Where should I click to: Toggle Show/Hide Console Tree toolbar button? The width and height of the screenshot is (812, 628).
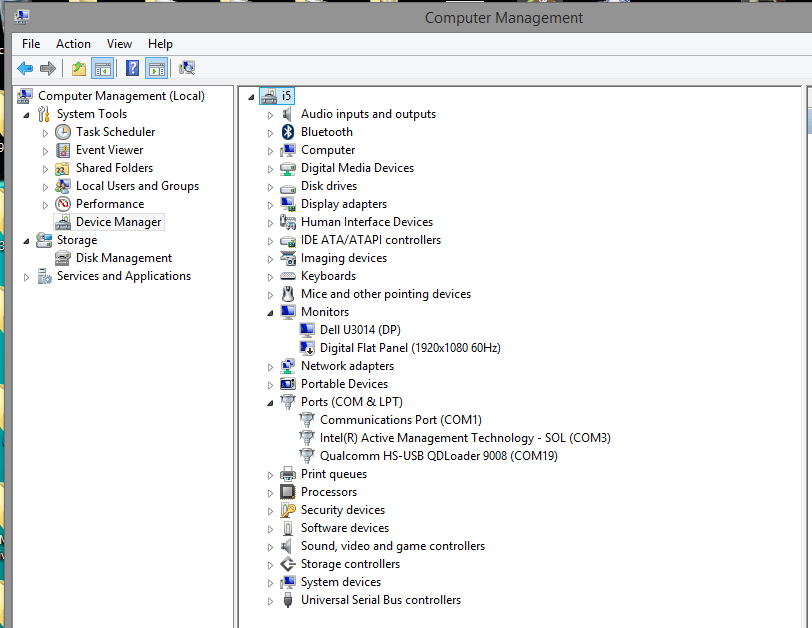pyautogui.click(x=102, y=68)
